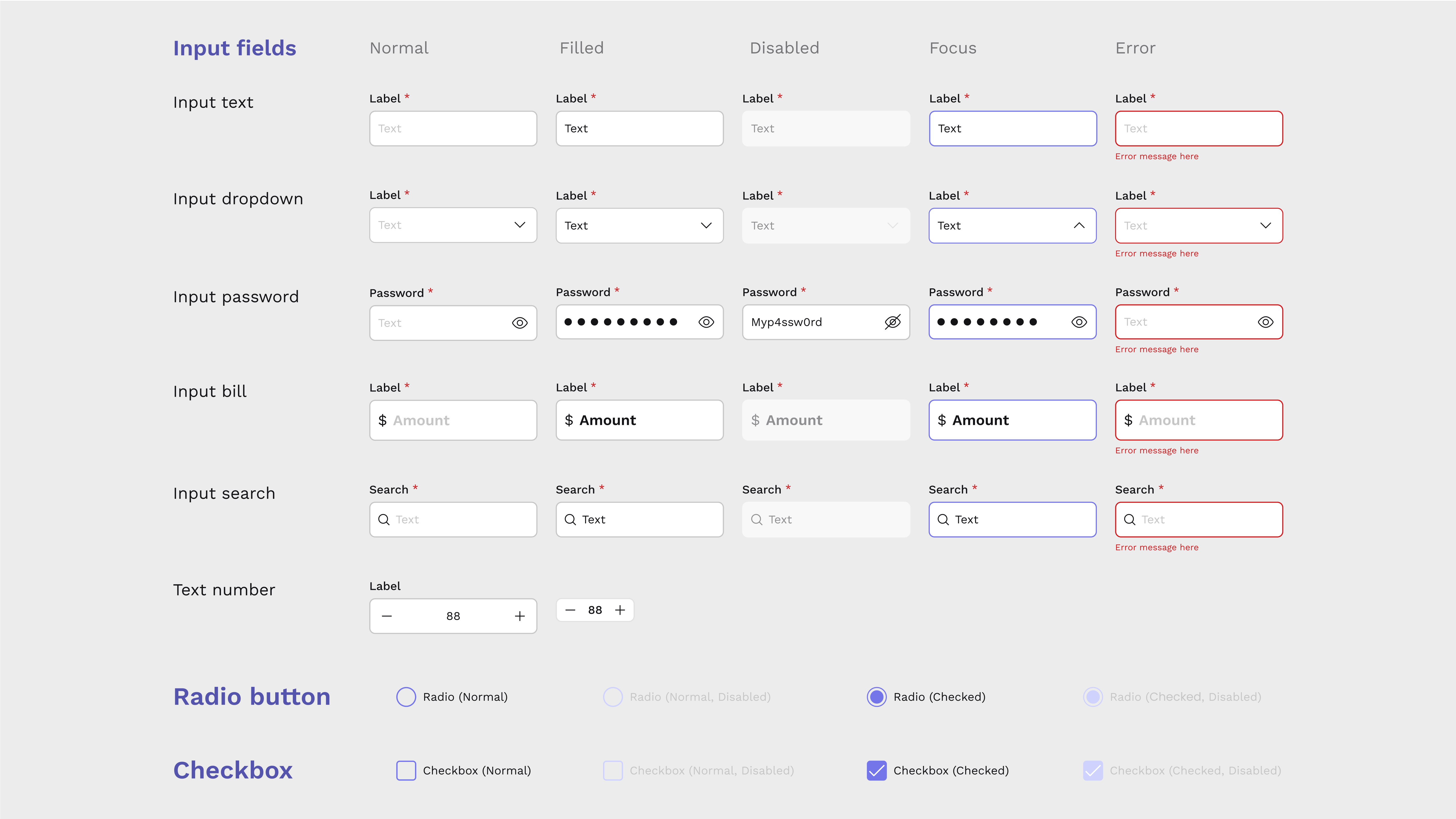
Task: Click dollar sign in Filled bill field
Action: coord(569,420)
